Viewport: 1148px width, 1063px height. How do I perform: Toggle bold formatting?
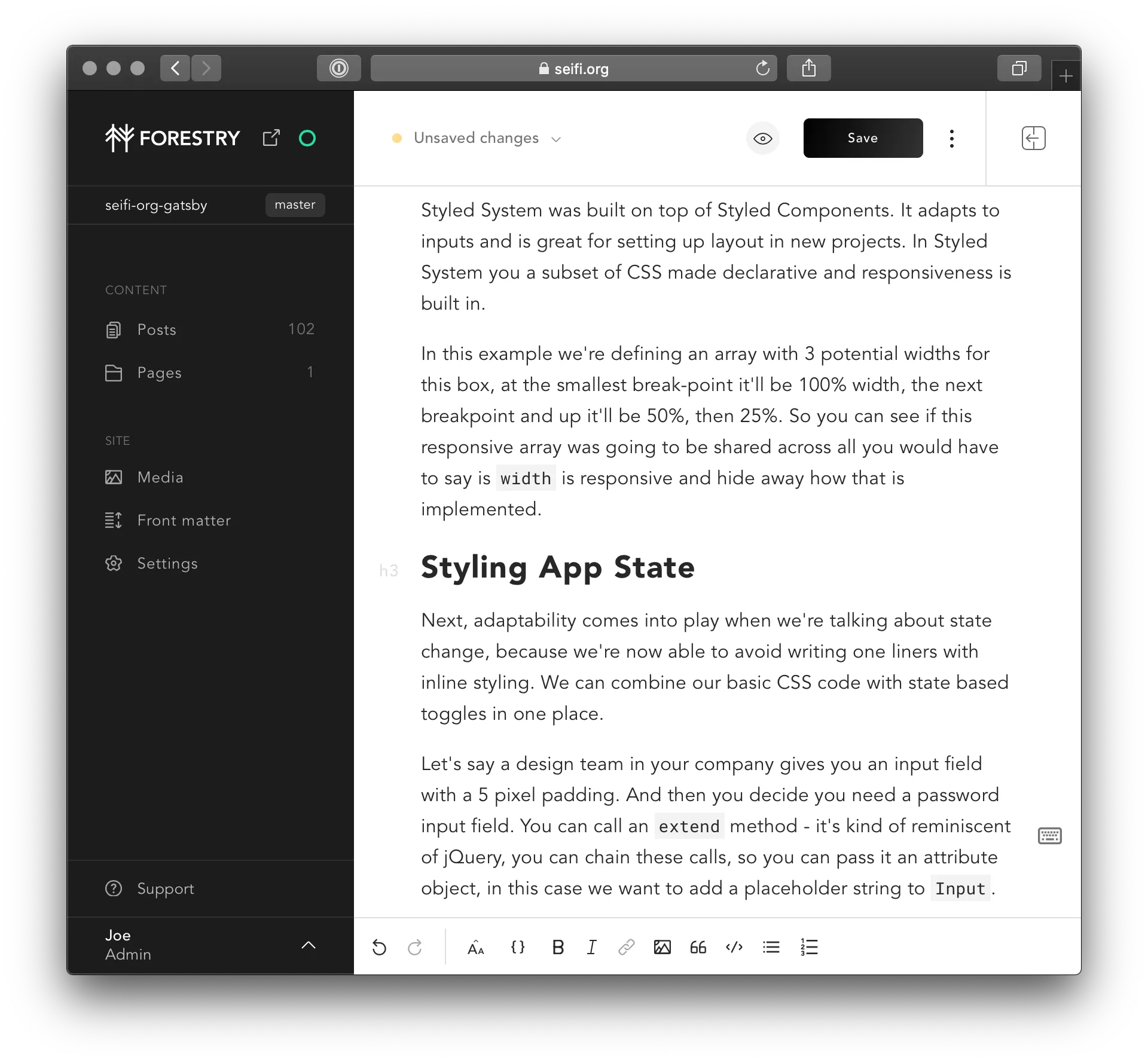coord(558,948)
